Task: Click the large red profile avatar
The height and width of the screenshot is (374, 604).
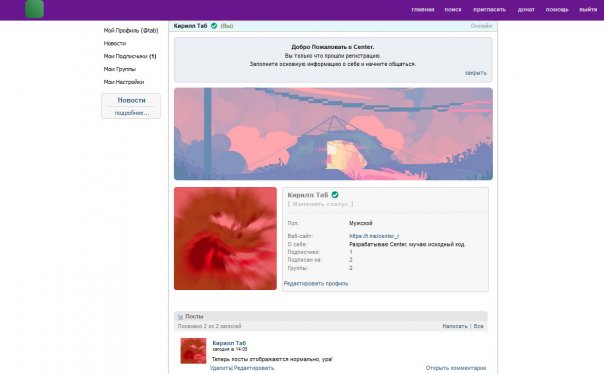Action: pyautogui.click(x=225, y=238)
